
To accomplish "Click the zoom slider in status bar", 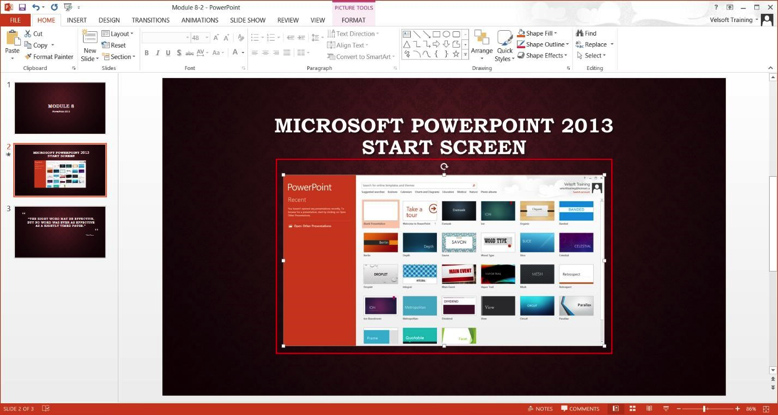I will [705, 409].
